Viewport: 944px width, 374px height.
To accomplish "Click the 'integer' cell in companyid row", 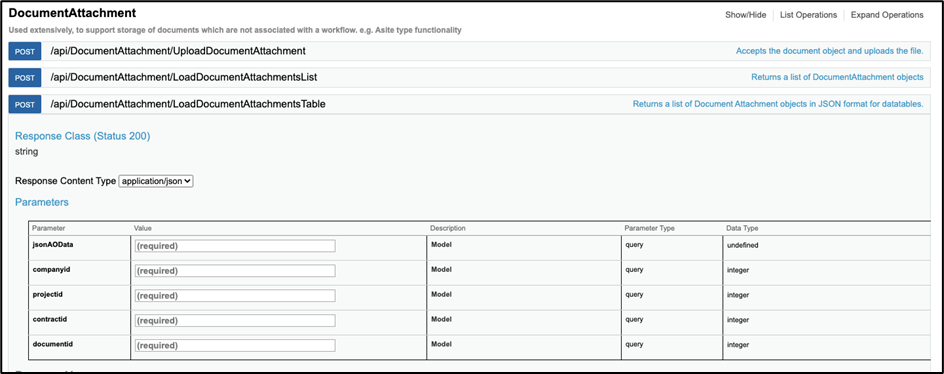I will (738, 270).
